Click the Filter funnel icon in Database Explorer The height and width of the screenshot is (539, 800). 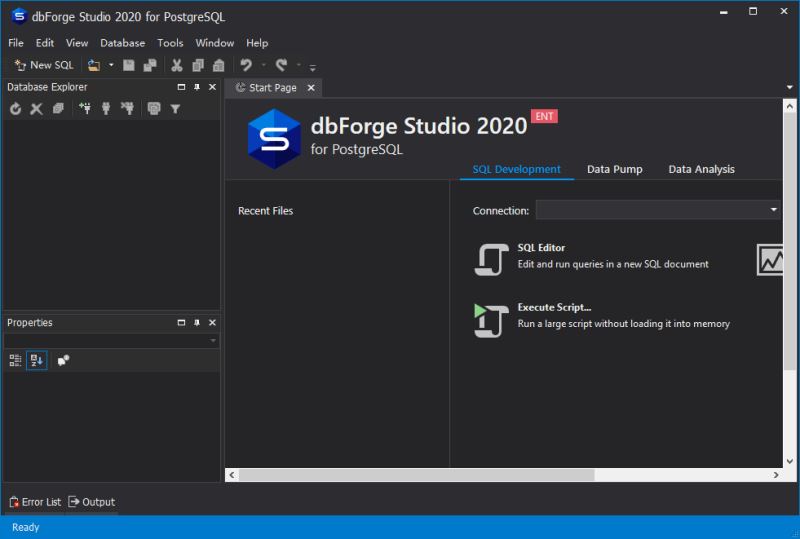click(175, 109)
